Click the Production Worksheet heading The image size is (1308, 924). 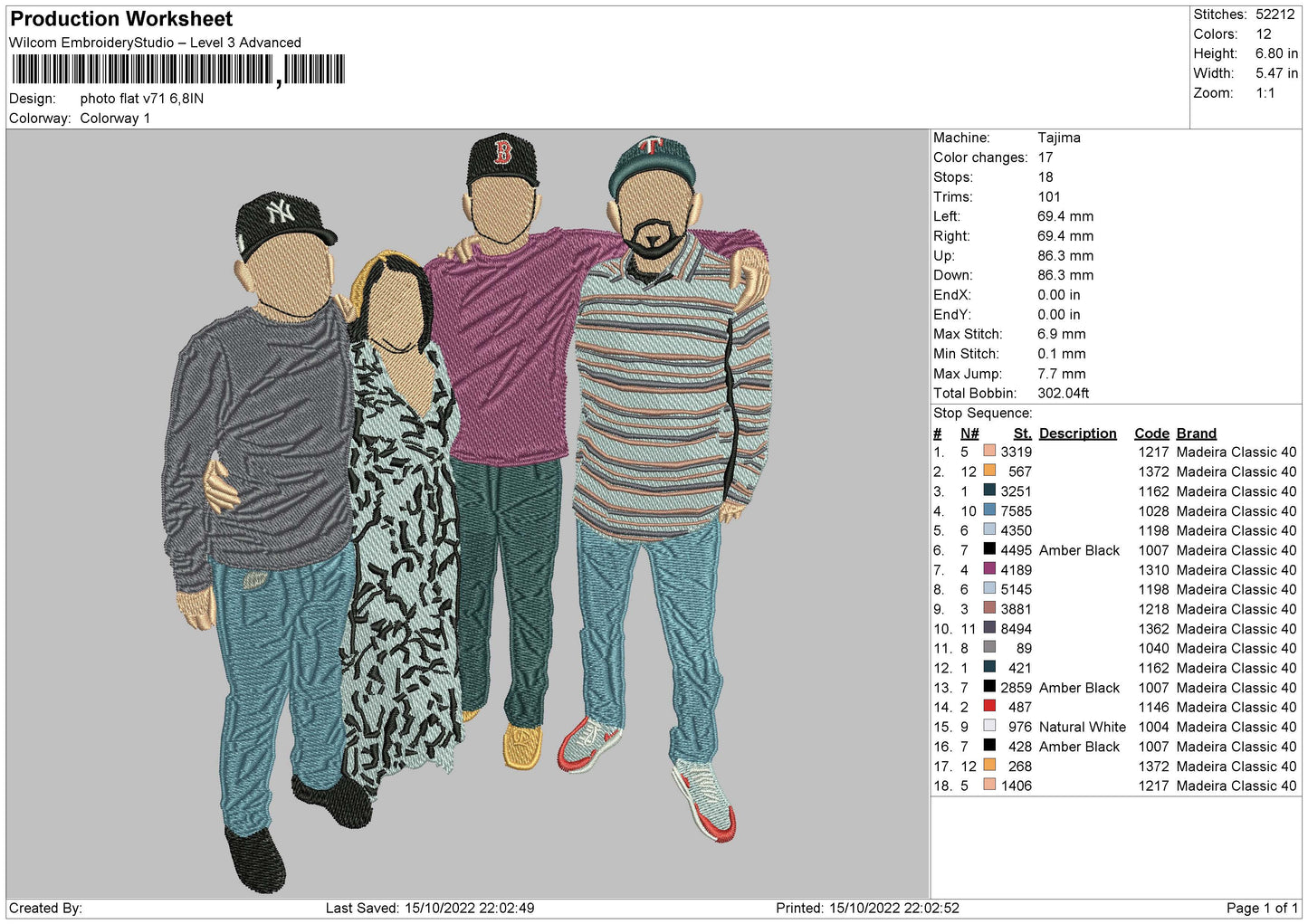[121, 19]
